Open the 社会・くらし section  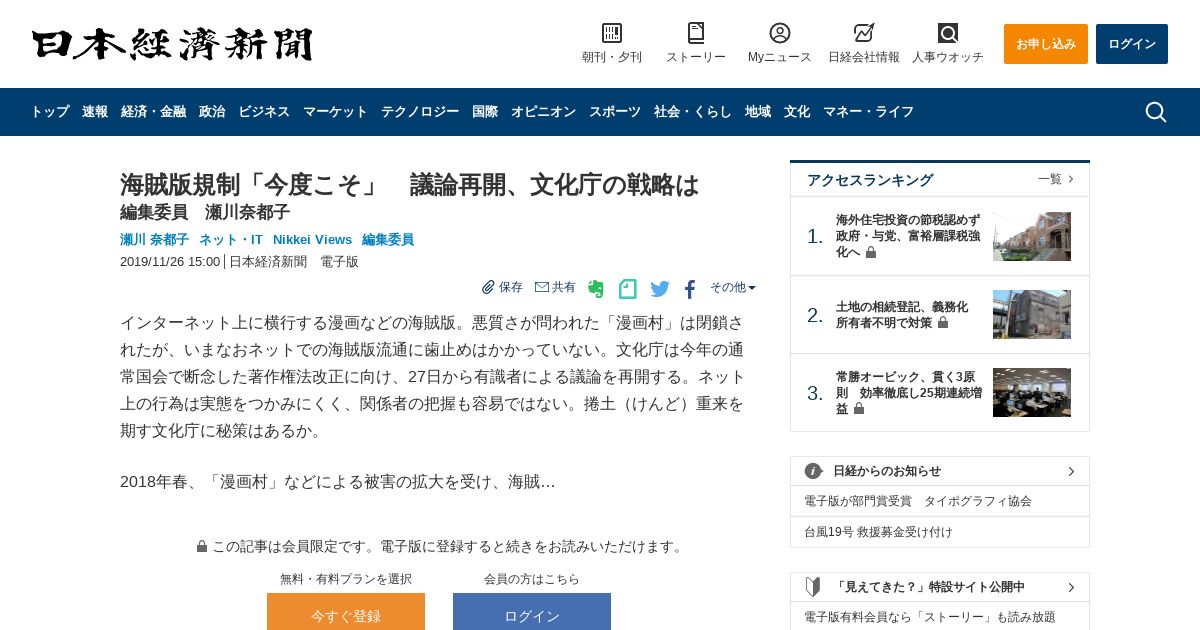[693, 112]
